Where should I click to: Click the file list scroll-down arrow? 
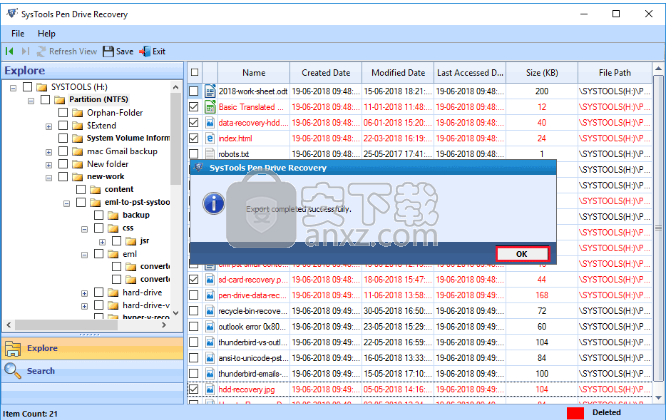pyautogui.click(x=658, y=398)
